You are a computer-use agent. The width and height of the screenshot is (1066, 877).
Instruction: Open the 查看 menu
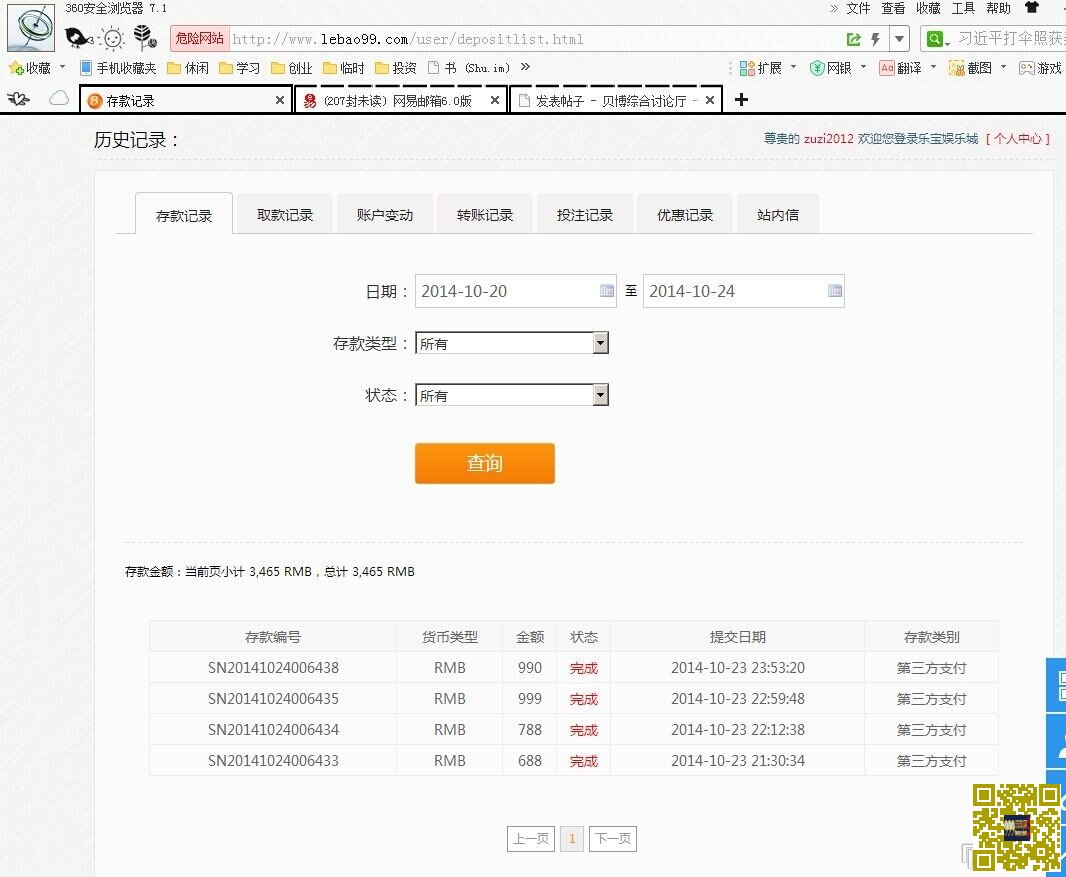pos(893,8)
